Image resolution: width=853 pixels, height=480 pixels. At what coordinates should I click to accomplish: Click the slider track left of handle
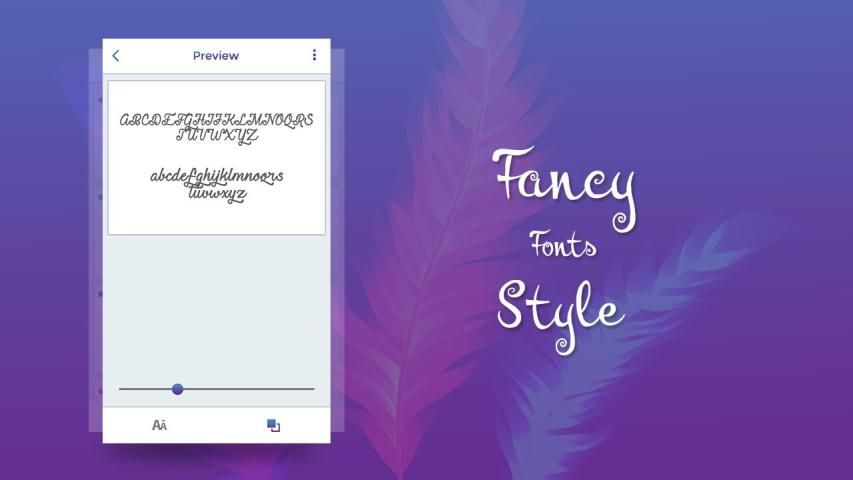coord(145,389)
